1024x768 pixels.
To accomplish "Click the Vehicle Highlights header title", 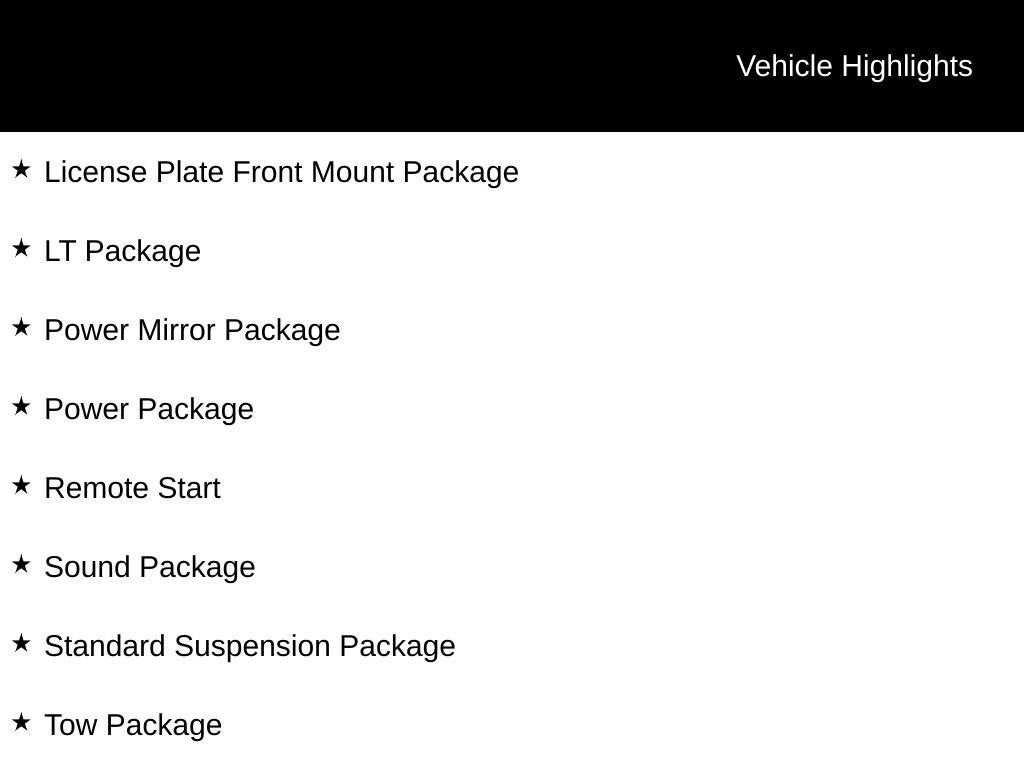I will pyautogui.click(x=854, y=66).
